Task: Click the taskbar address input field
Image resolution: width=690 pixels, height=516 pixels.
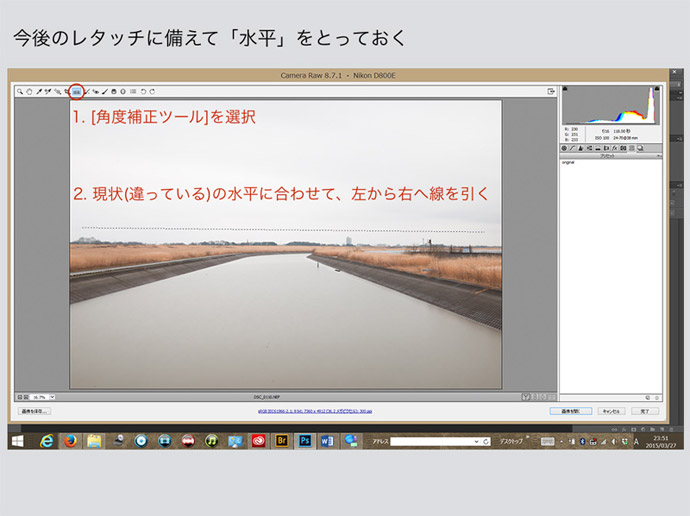Action: pyautogui.click(x=431, y=441)
